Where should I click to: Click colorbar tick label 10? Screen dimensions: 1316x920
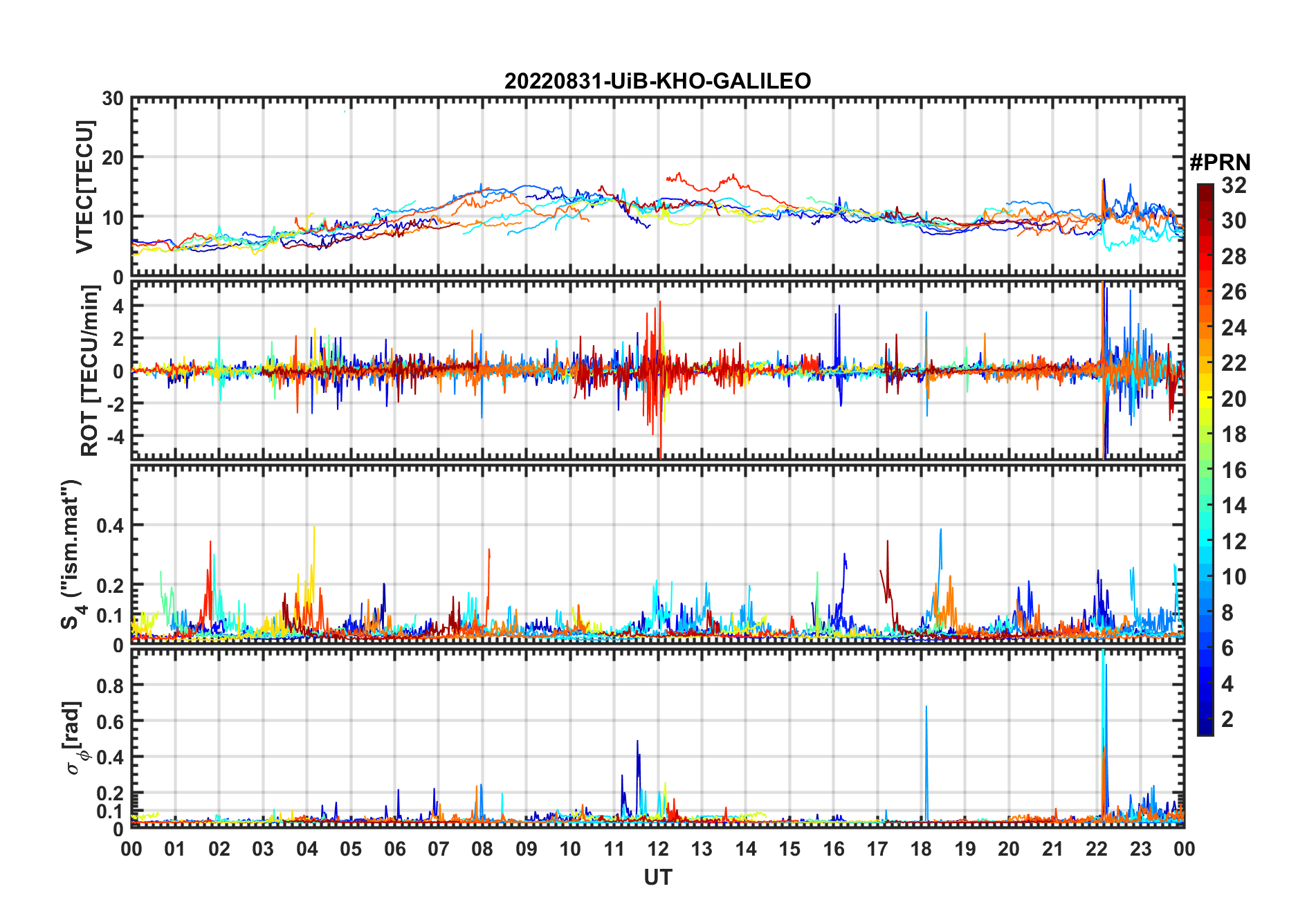1234,577
